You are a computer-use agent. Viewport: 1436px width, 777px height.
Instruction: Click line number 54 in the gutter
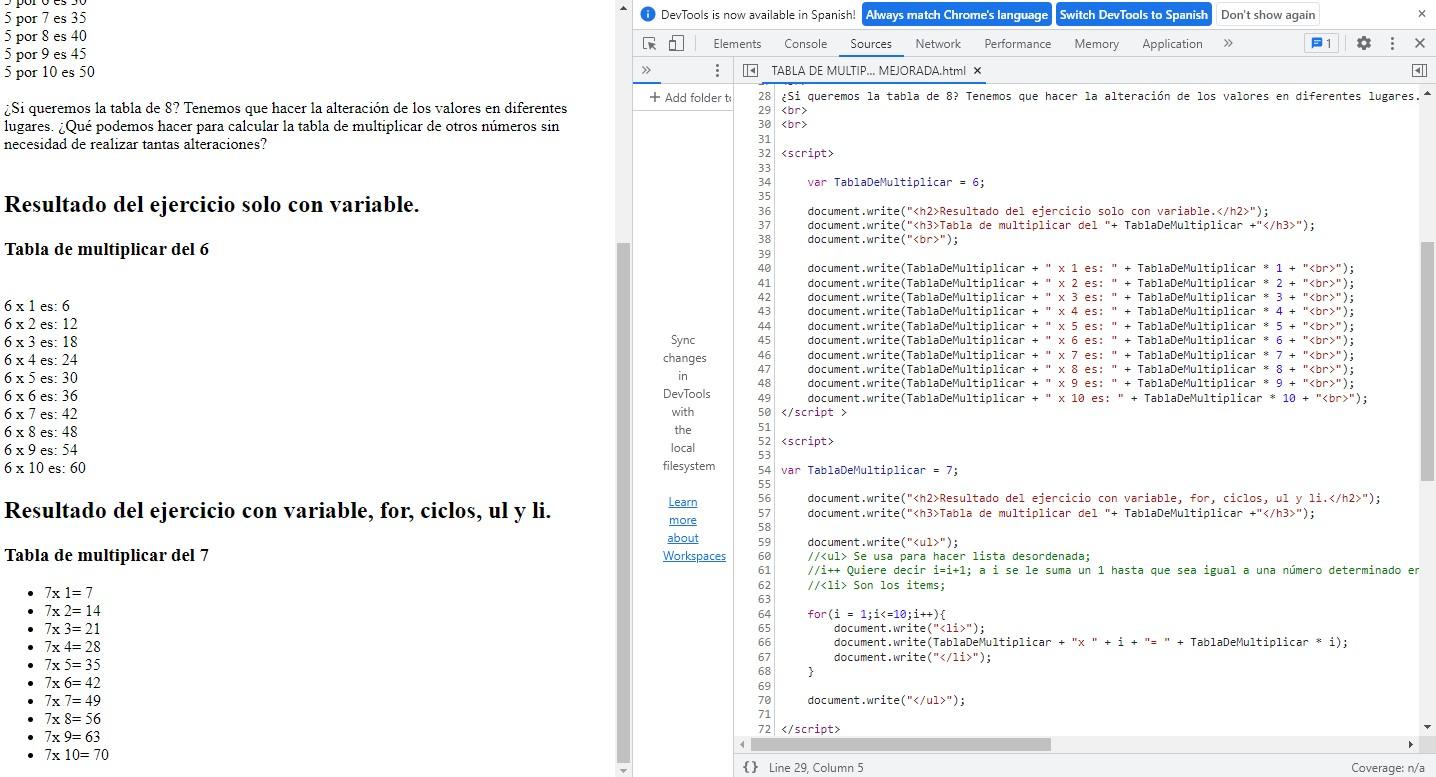pyautogui.click(x=765, y=470)
